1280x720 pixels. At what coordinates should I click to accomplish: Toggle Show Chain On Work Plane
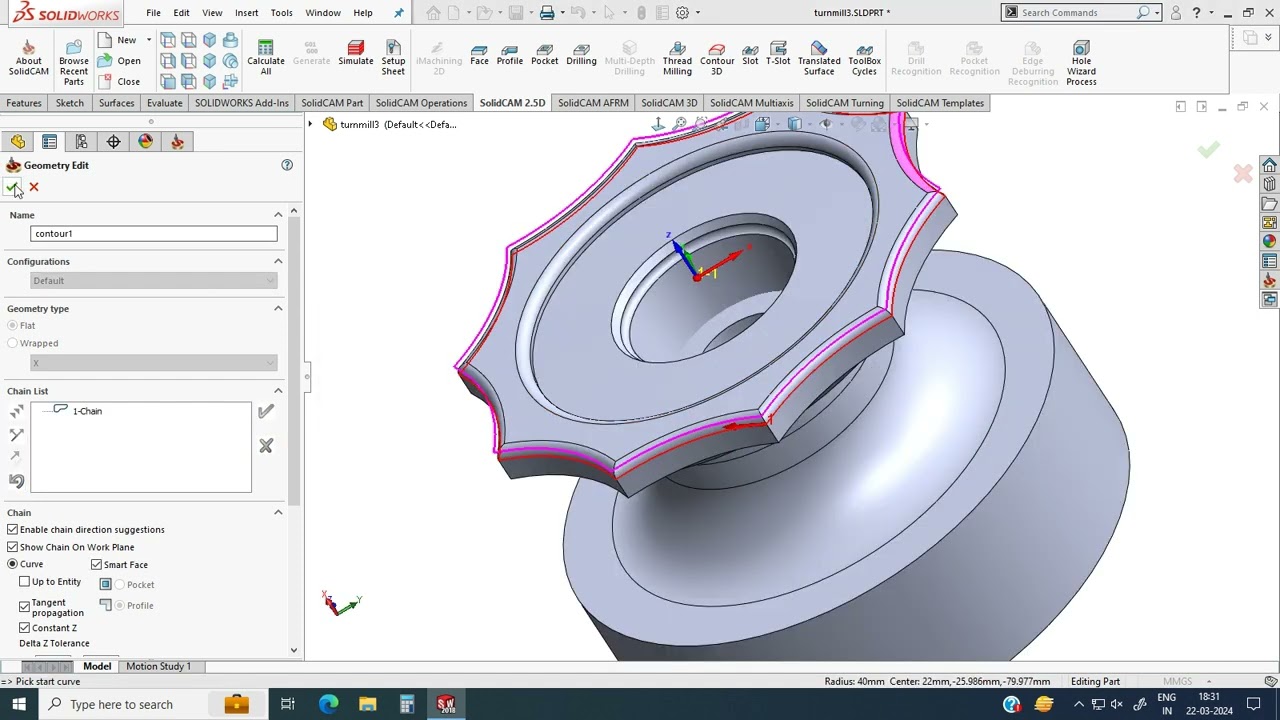tap(12, 547)
